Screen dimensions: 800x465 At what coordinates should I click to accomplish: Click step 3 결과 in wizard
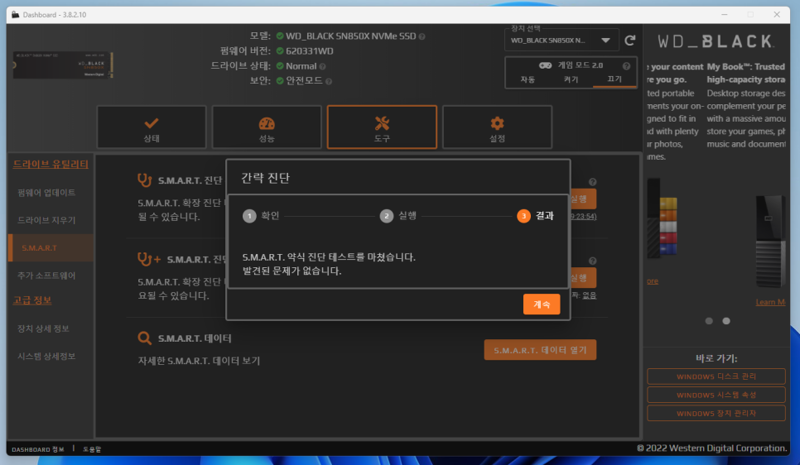point(535,216)
